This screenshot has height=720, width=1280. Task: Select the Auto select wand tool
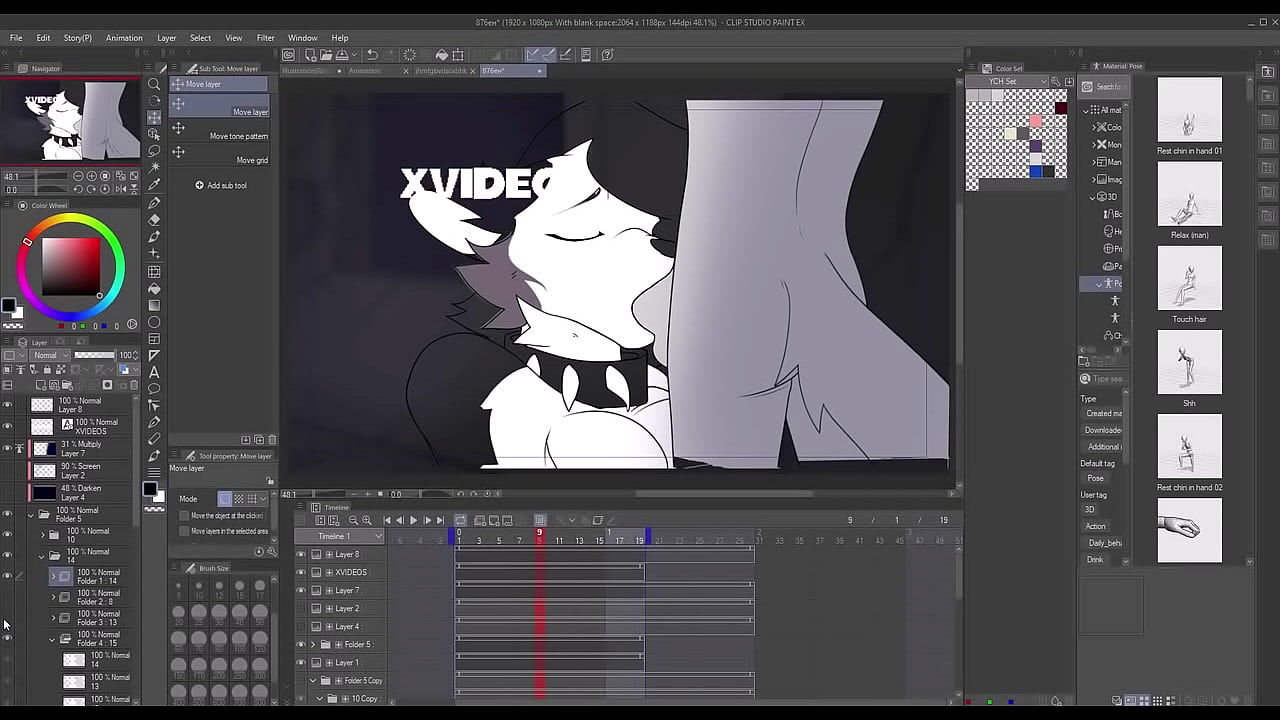154,168
